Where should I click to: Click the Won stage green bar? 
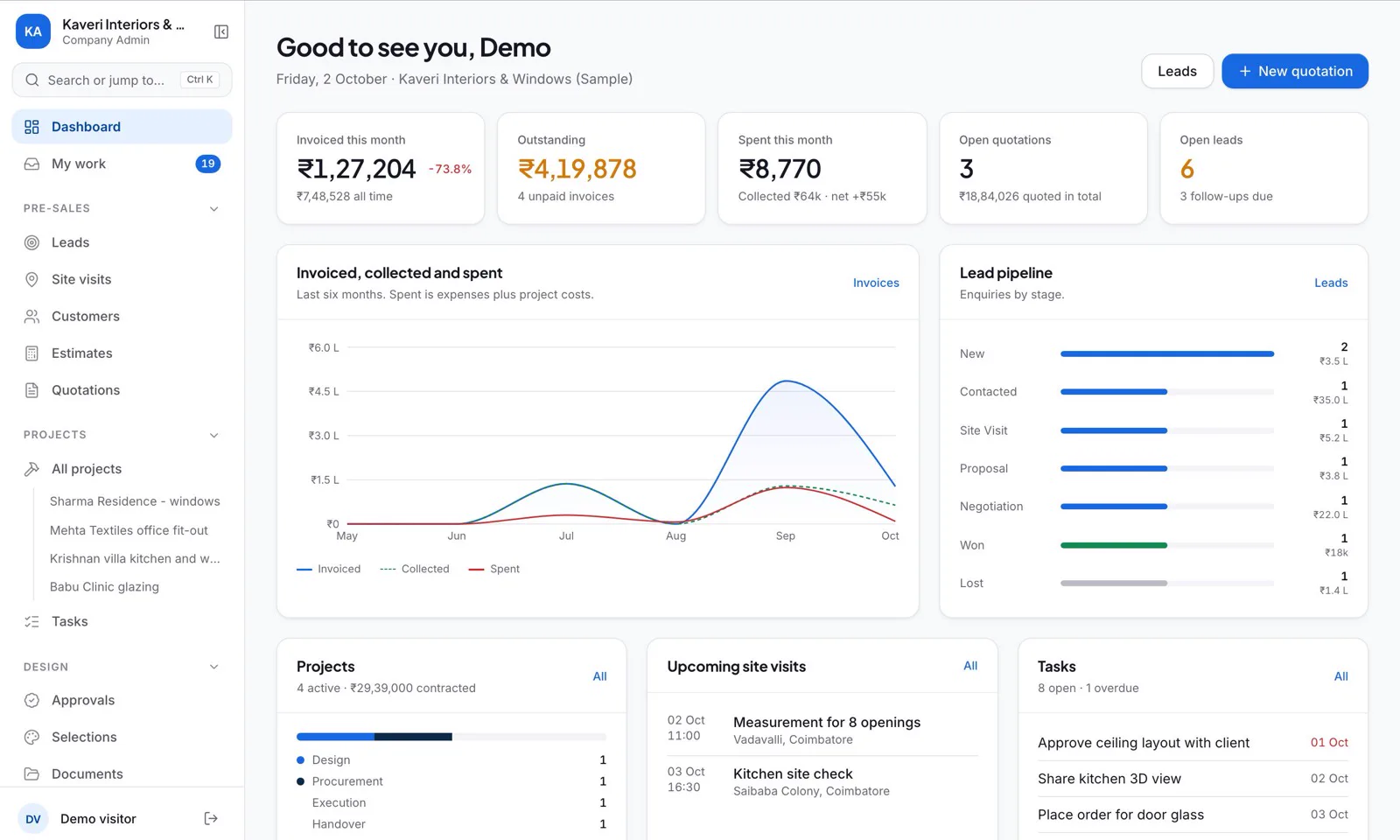coord(1114,545)
